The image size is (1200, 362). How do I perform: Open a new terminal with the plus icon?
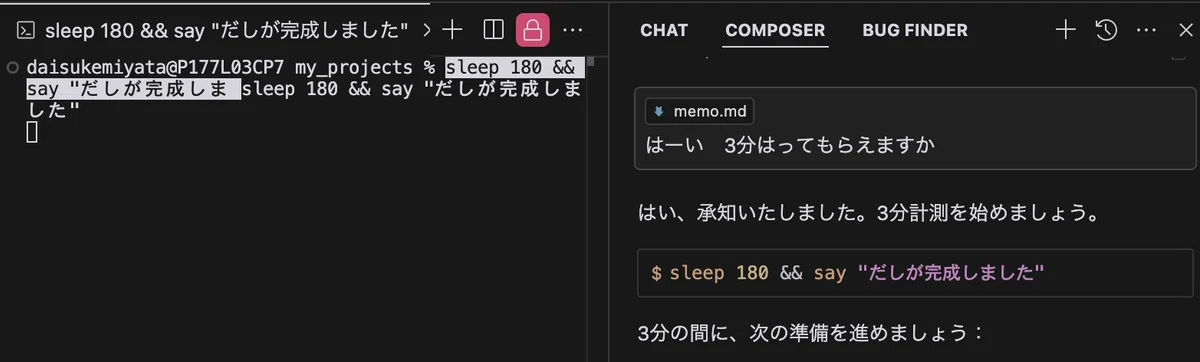point(452,30)
